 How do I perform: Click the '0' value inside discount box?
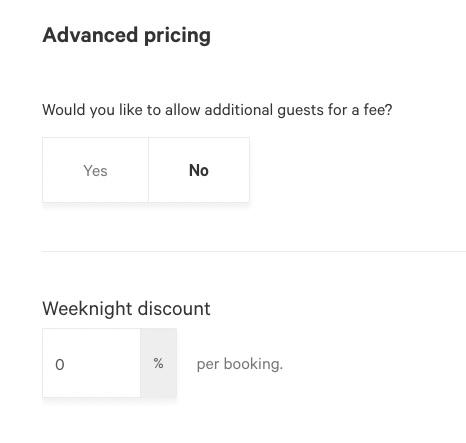pos(60,365)
